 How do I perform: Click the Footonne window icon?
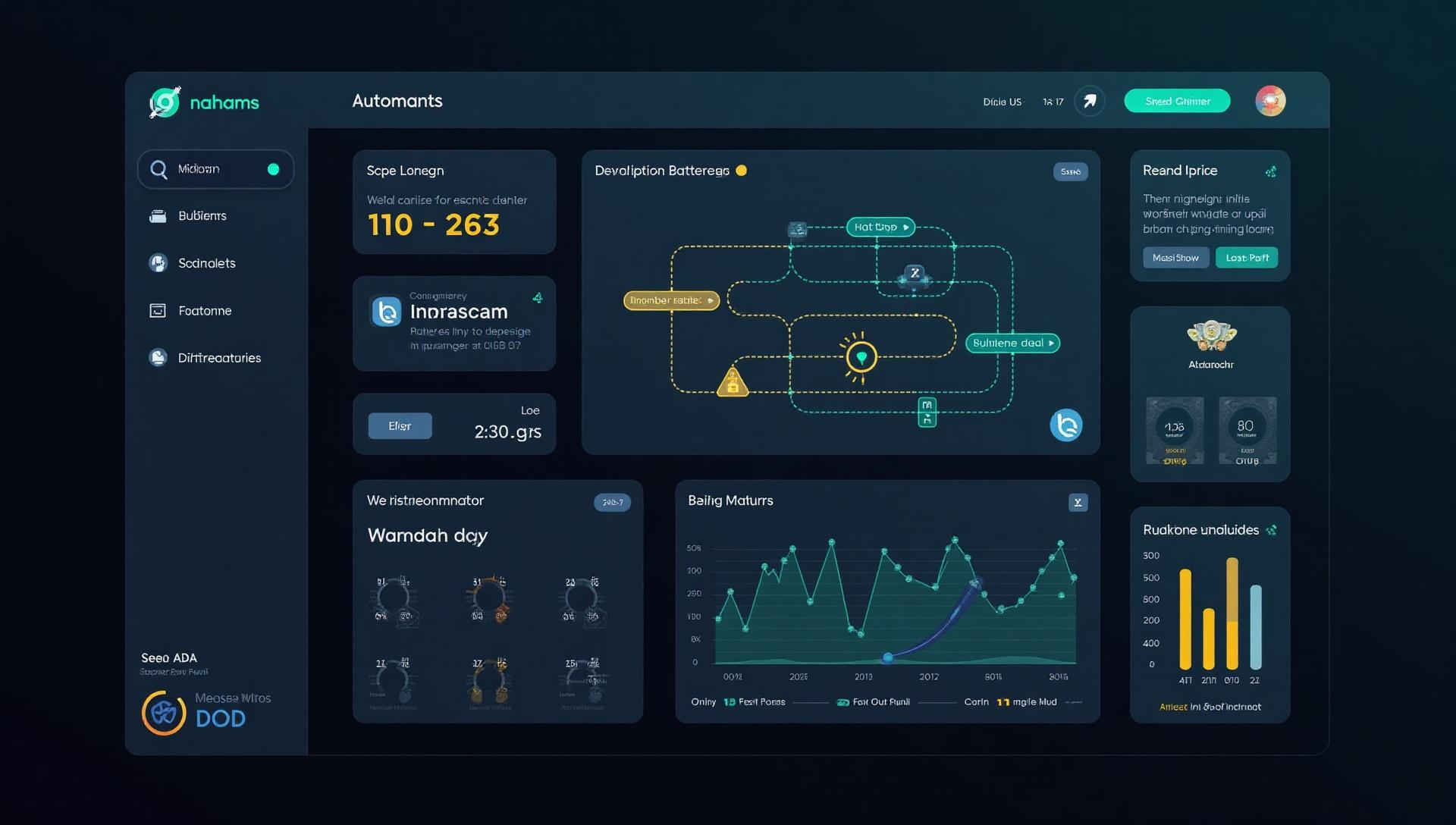click(158, 311)
